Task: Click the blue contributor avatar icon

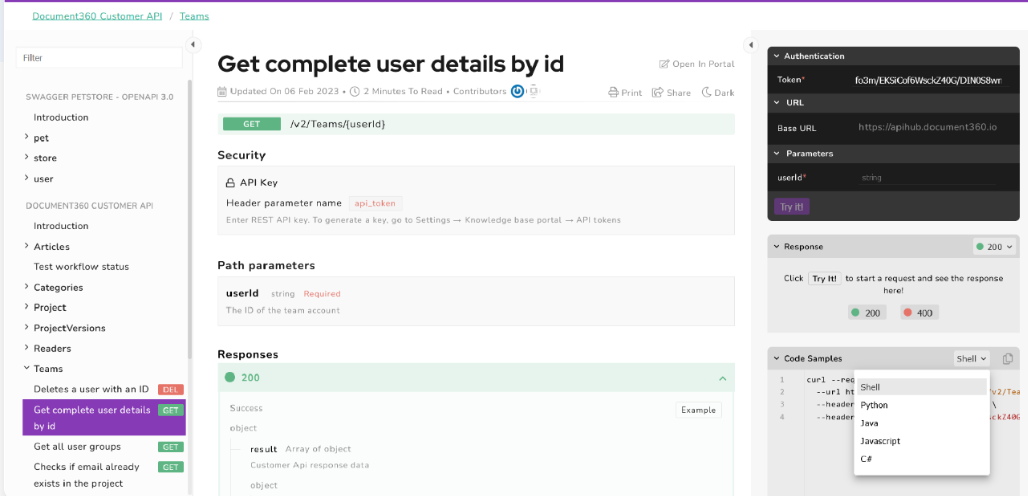Action: click(517, 91)
